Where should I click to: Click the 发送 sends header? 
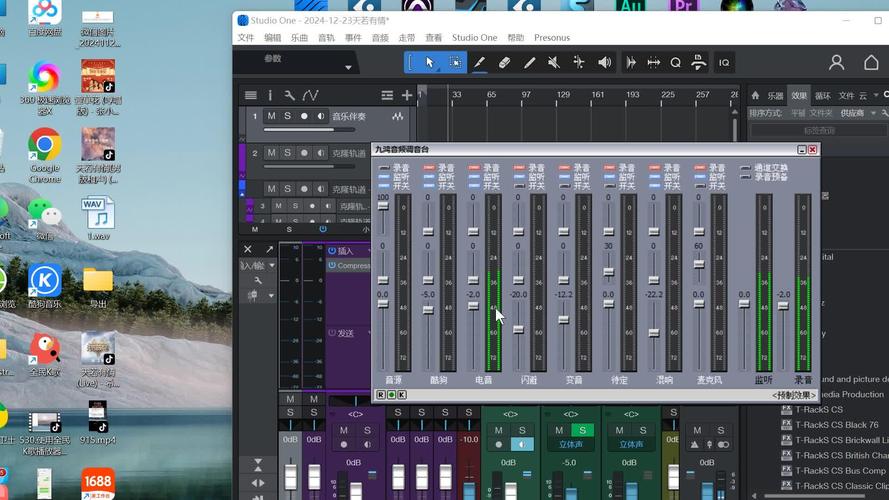click(345, 333)
